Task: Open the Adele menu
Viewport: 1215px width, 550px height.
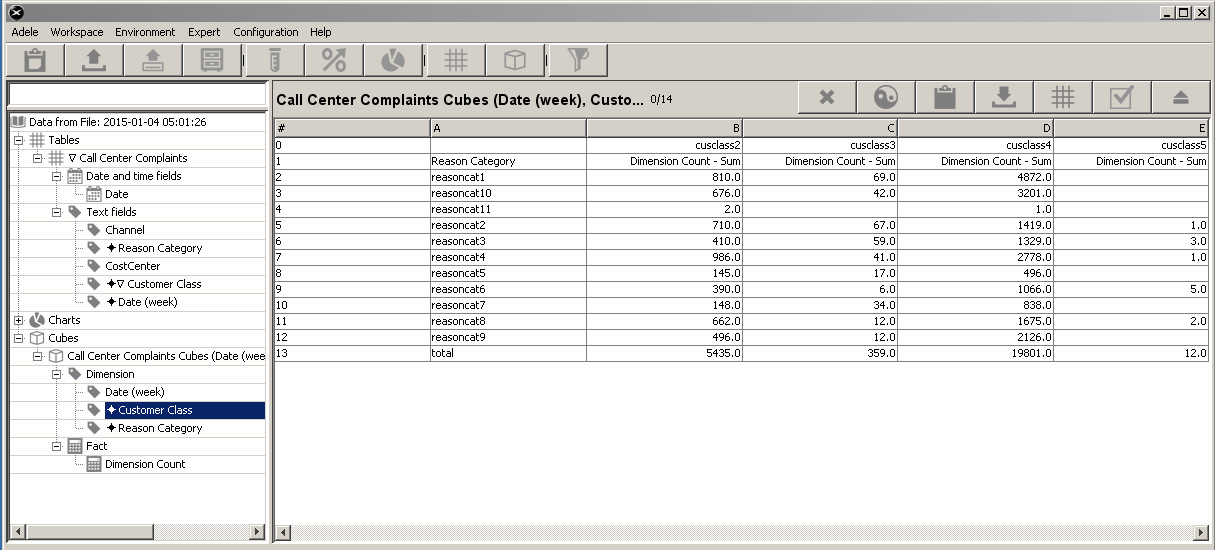Action: 25,32
